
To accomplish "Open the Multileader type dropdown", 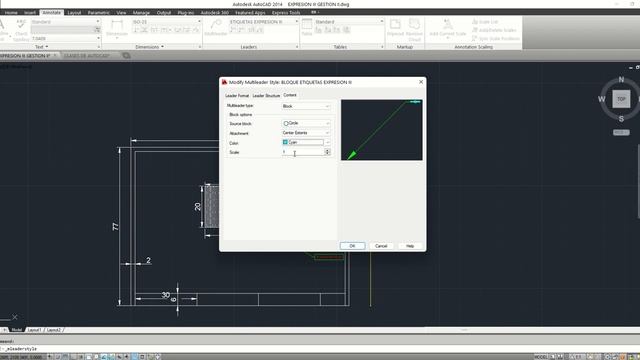I will point(306,106).
